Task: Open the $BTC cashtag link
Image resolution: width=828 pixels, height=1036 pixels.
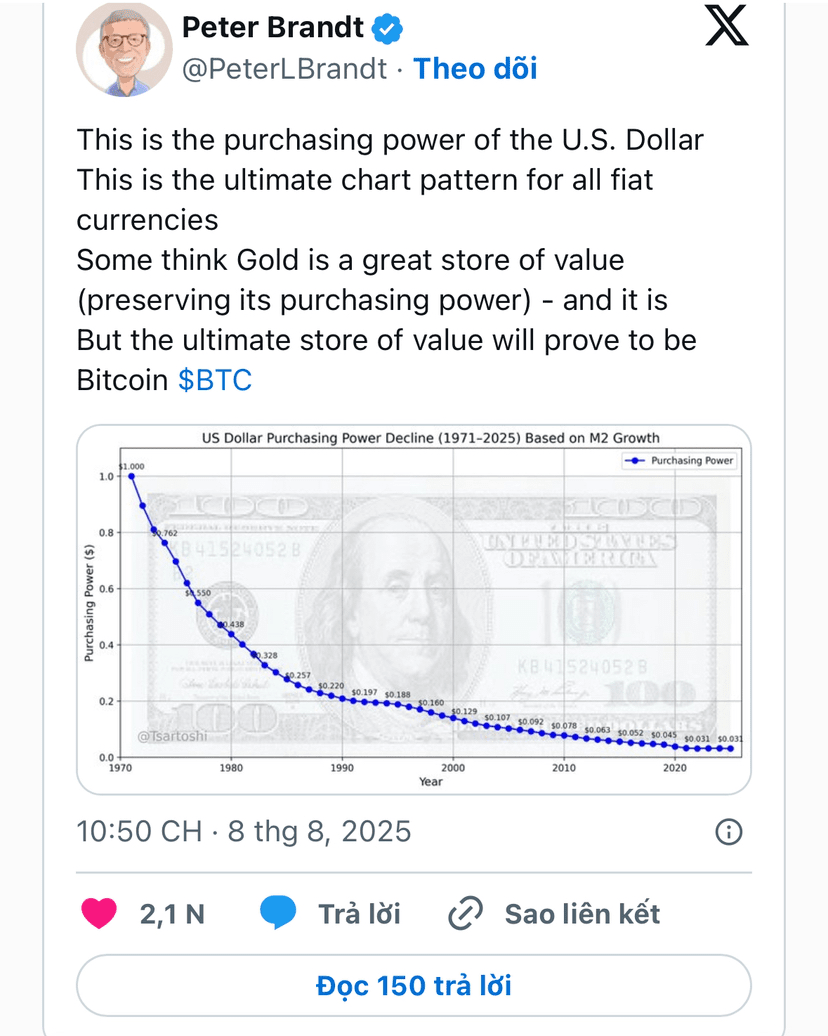Action: 215,380
